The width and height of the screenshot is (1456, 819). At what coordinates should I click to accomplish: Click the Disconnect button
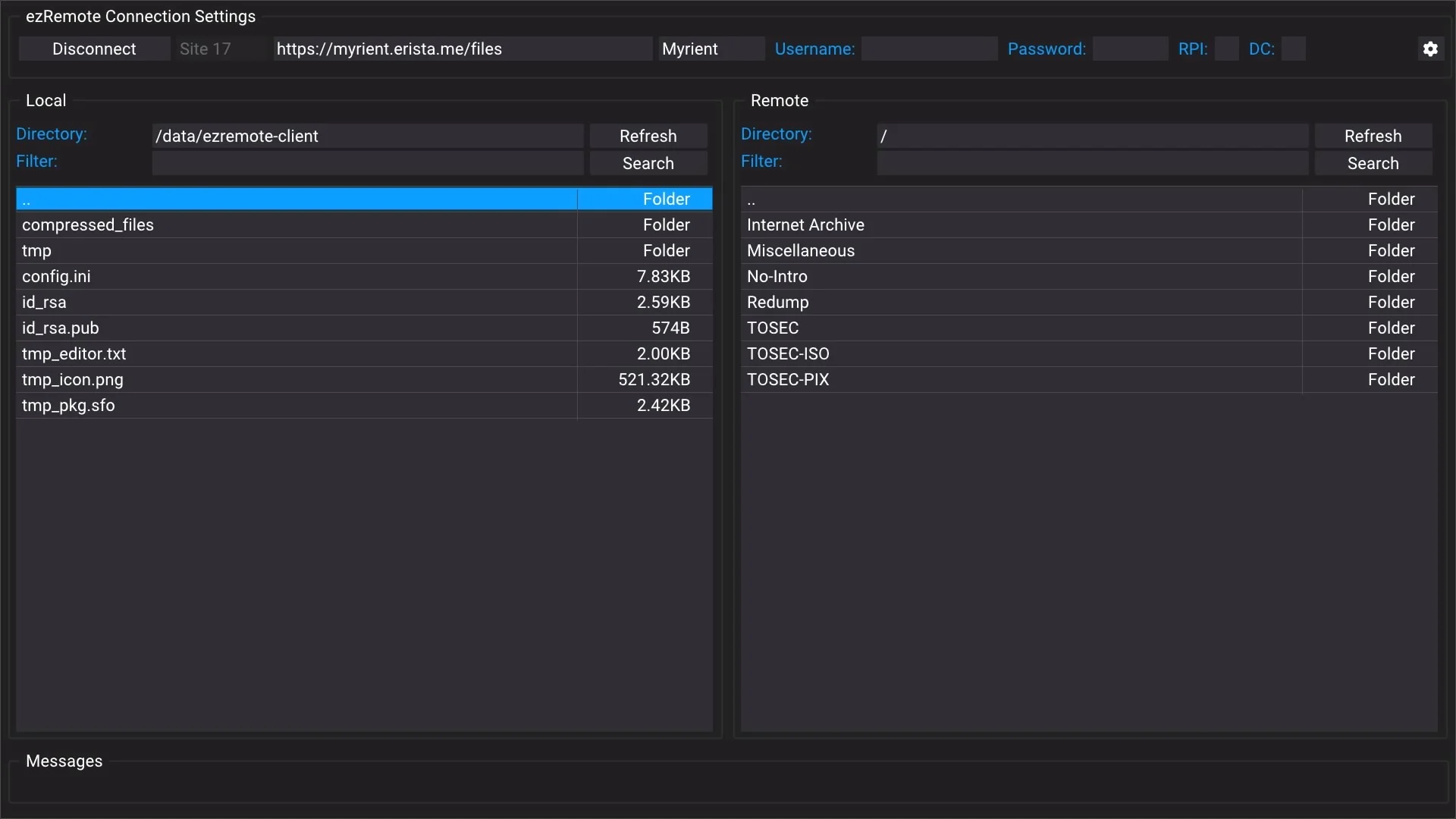coord(94,49)
